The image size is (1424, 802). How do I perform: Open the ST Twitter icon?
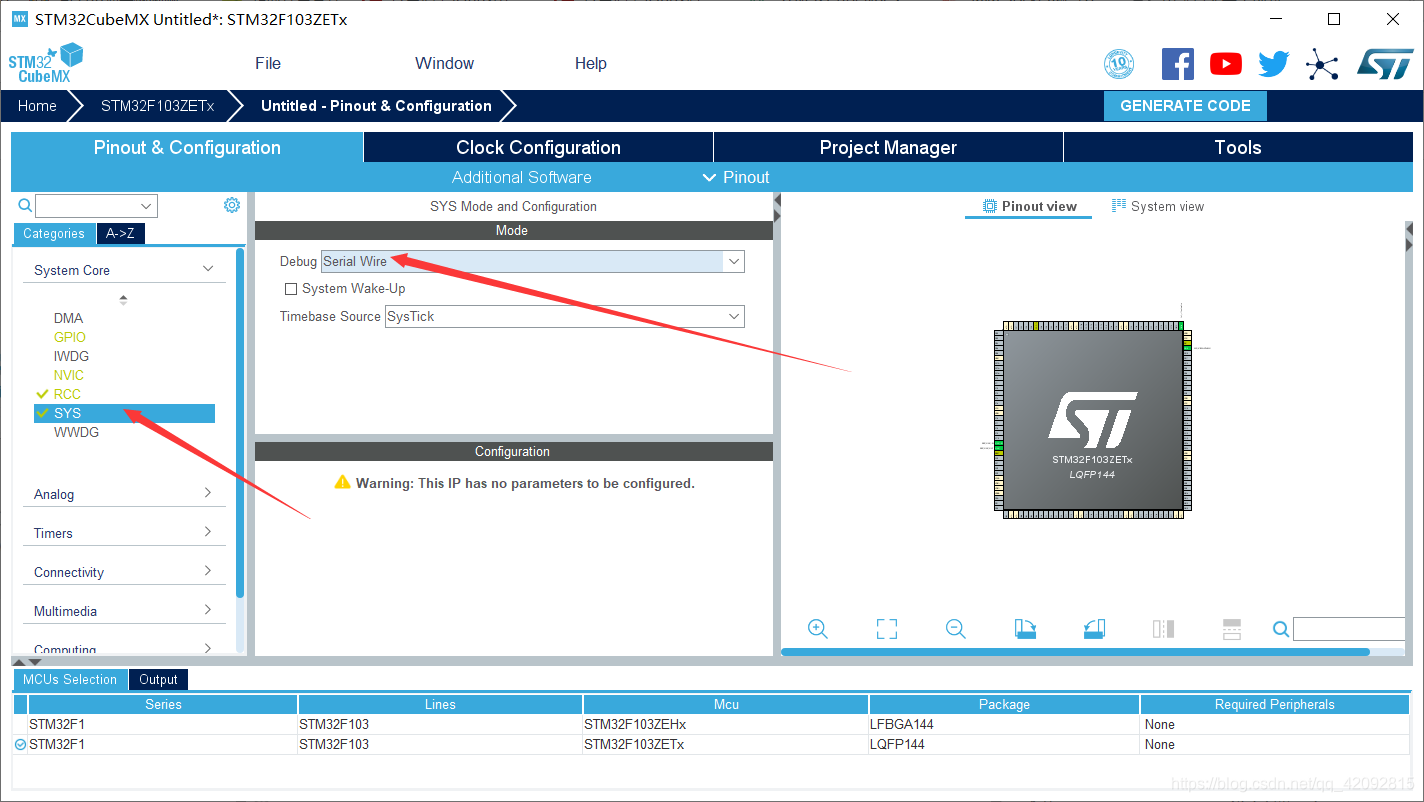(x=1274, y=64)
